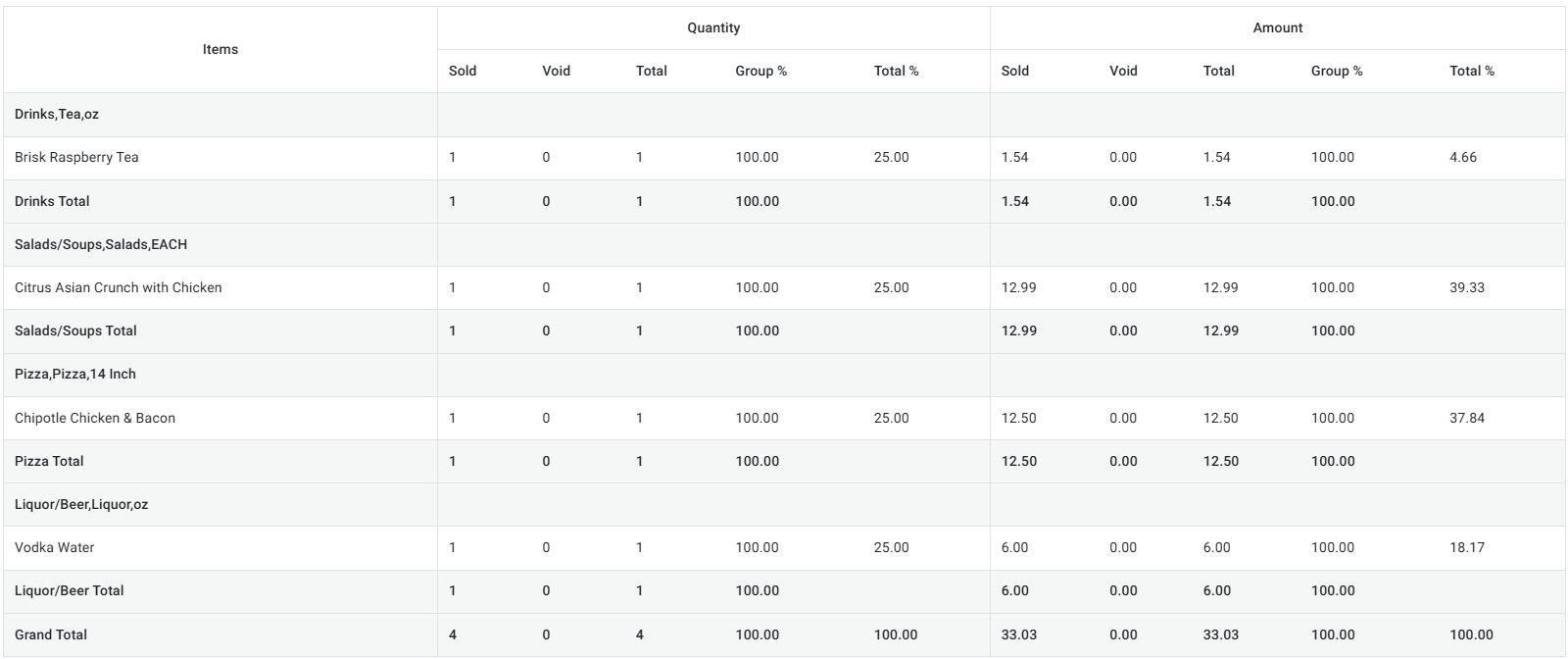Screen dimensions: 1568x659
Task: Click the Drinks,Tea,oz group heading
Action: [x=57, y=114]
